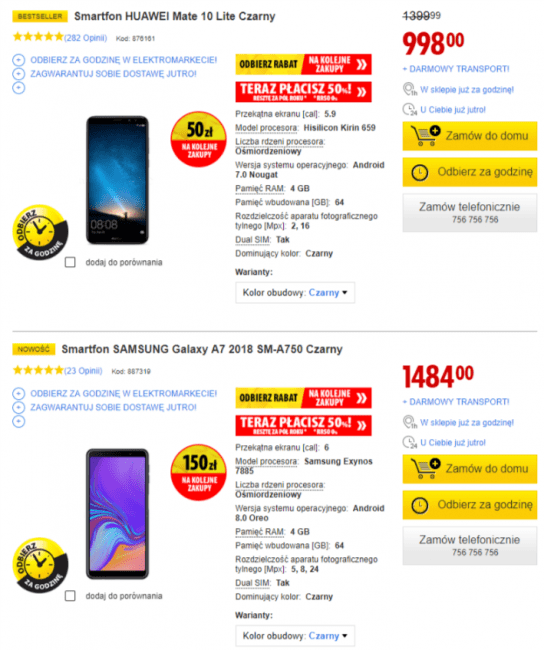Click the Odbierz za godzinę clock badge beside Samsung phone
544x650 pixels.
[40, 565]
